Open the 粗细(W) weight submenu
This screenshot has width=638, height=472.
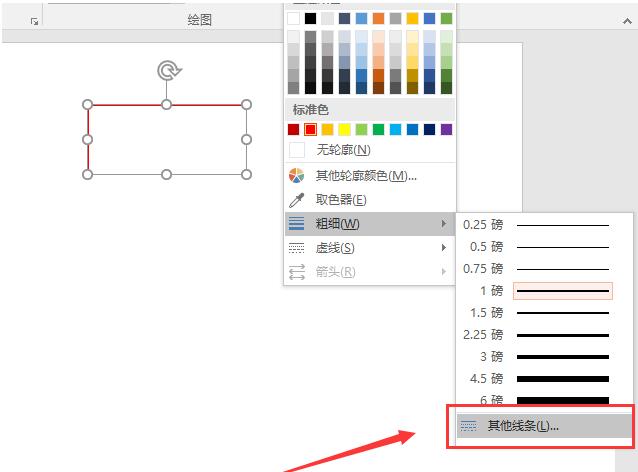click(369, 223)
